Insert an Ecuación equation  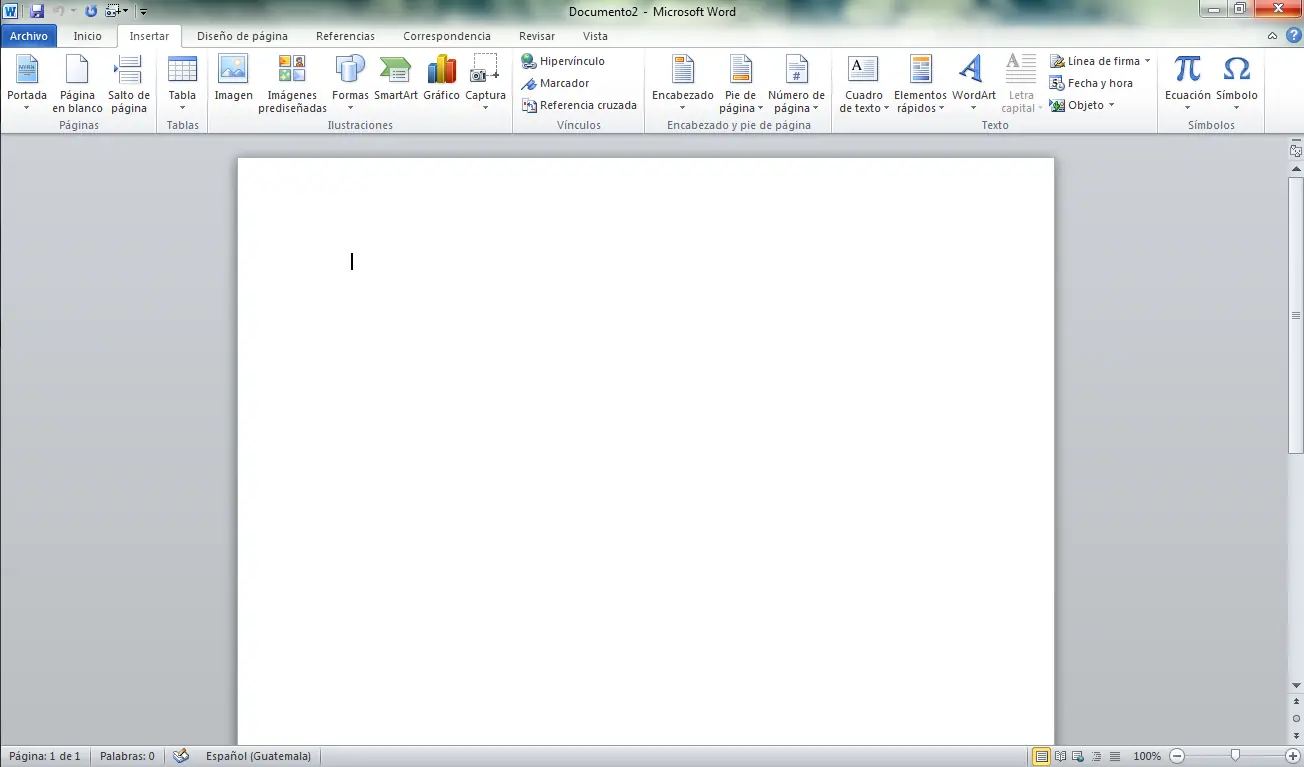[1187, 84]
